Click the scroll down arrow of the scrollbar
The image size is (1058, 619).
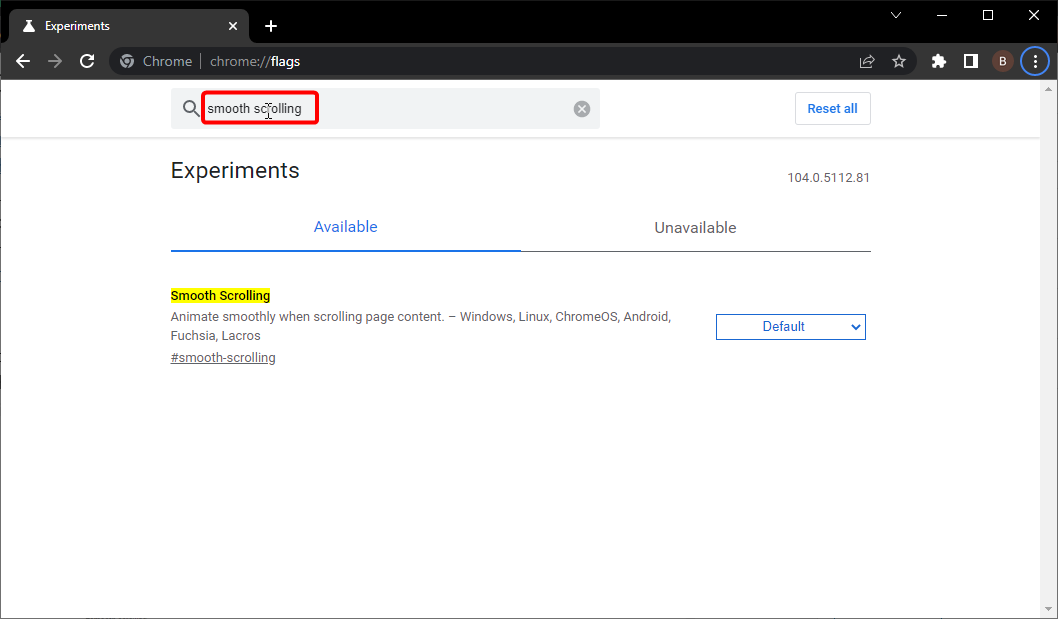tap(1049, 610)
